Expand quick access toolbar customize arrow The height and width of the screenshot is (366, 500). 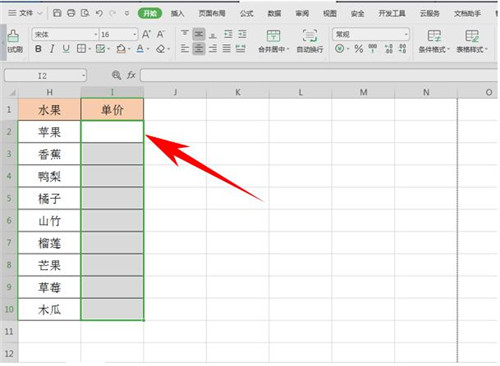coord(127,13)
